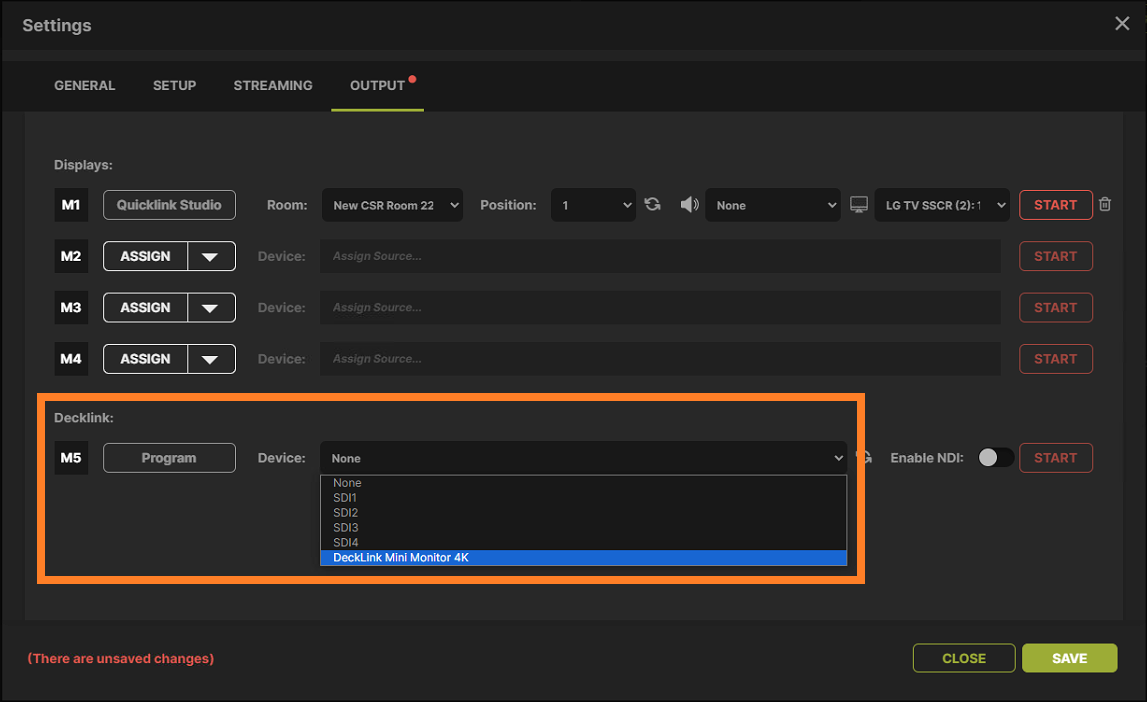This screenshot has width=1147, height=702.
Task: Enable NDI output for M5
Action: point(995,457)
